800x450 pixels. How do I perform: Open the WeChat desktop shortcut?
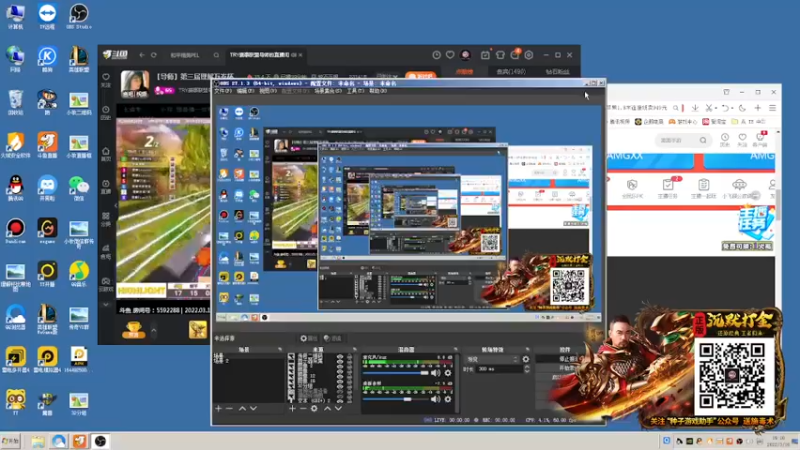click(79, 188)
